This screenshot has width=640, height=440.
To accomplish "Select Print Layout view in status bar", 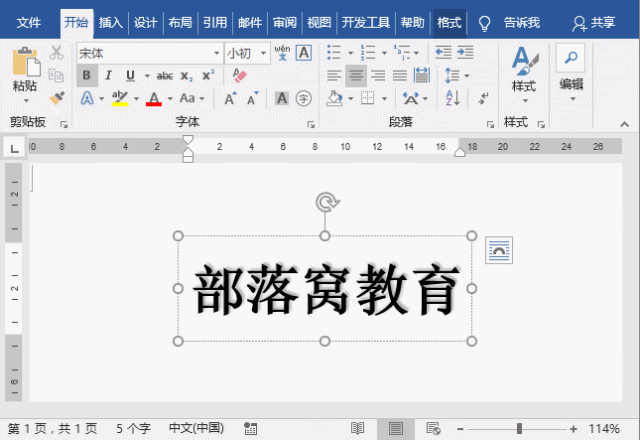I will tap(396, 429).
